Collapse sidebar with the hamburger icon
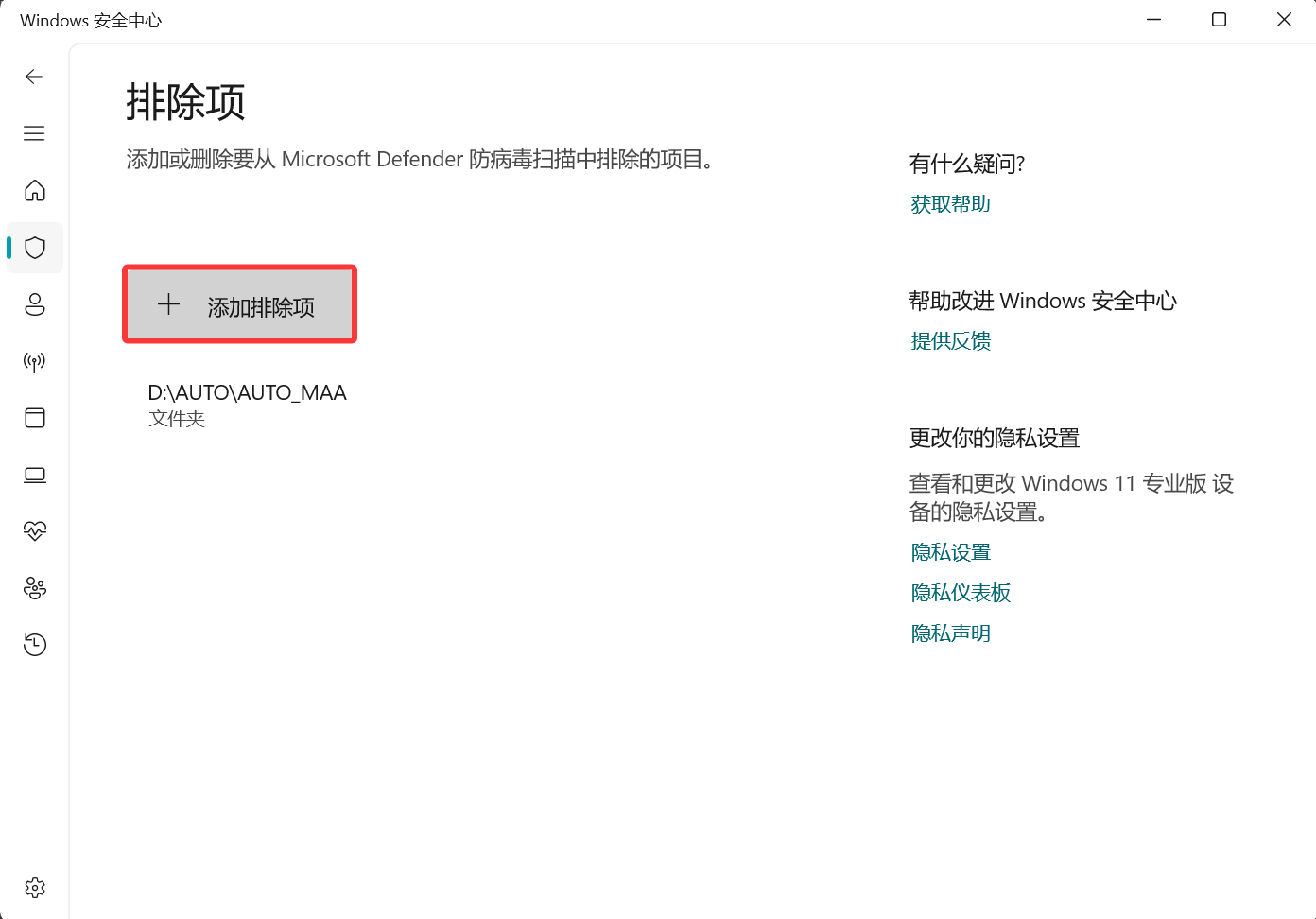 click(x=34, y=133)
